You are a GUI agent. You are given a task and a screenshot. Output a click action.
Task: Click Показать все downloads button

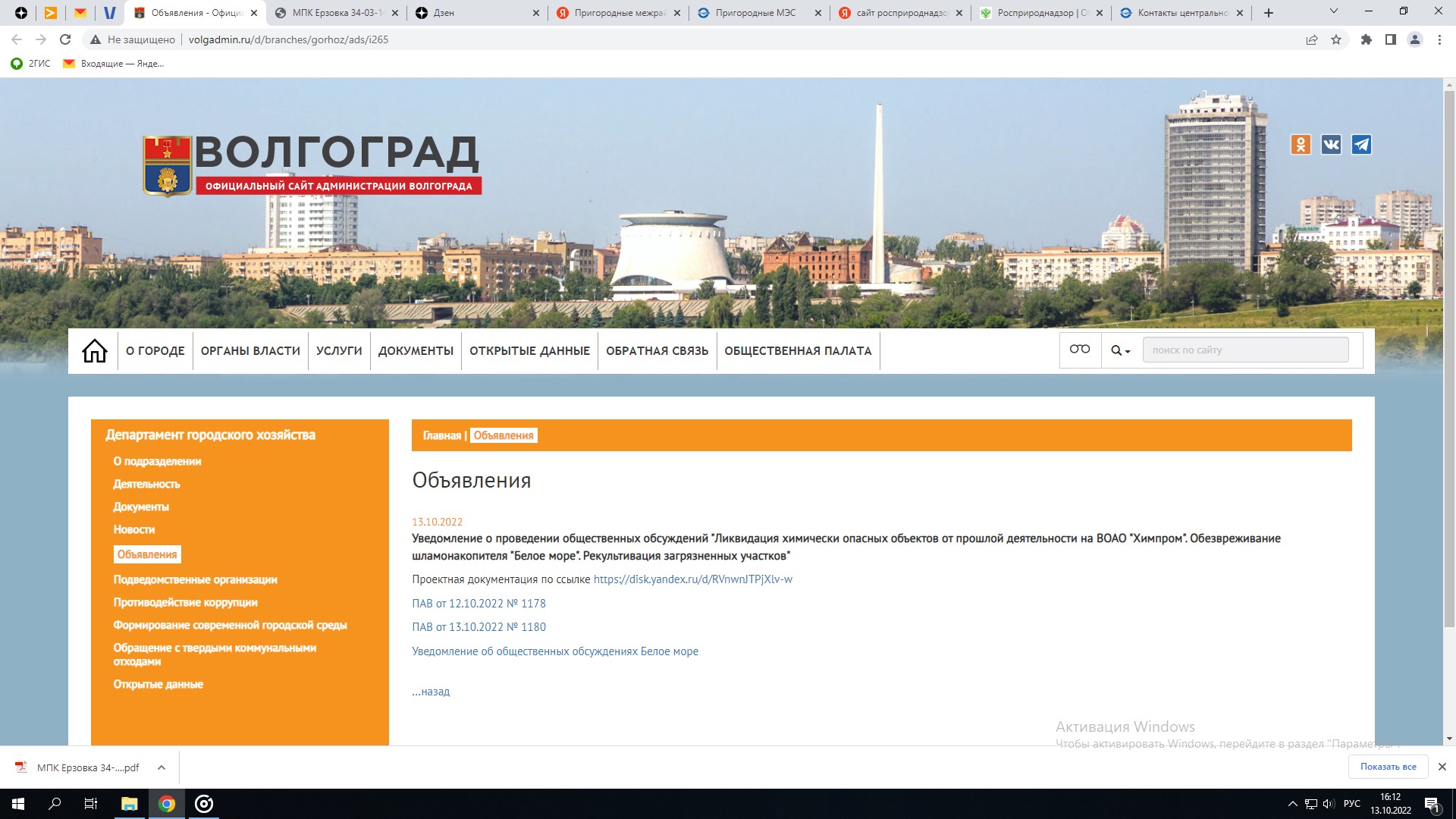[x=1388, y=767]
